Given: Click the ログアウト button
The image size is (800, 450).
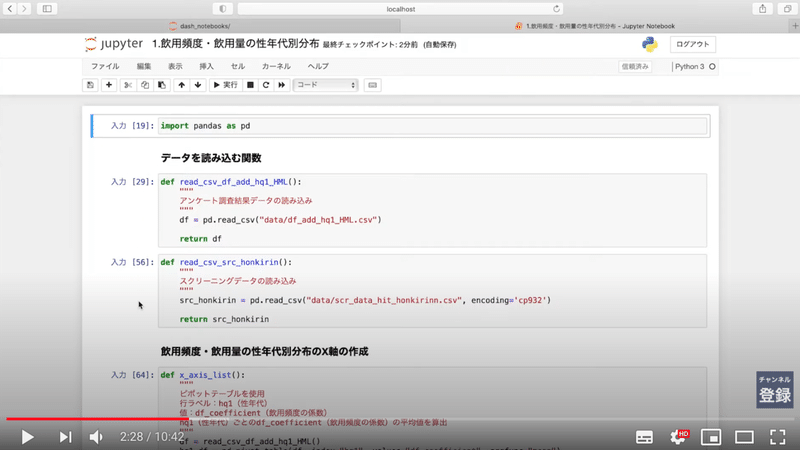Looking at the screenshot, I should pyautogui.click(x=692, y=44).
